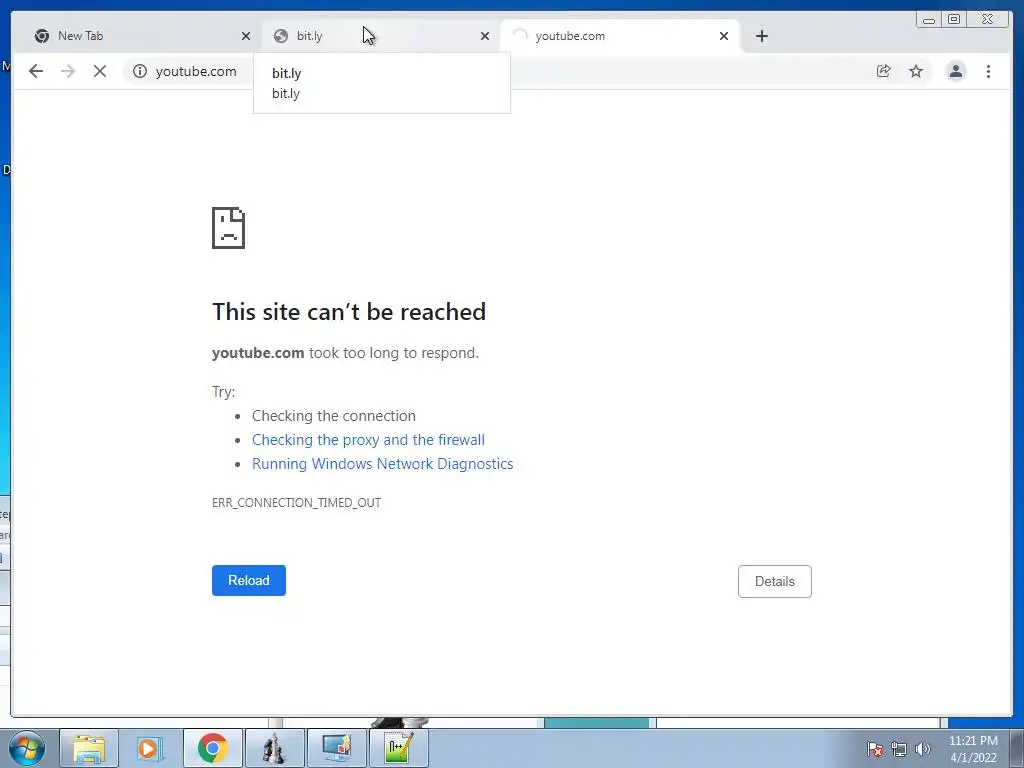1024x768 pixels.
Task: Open Checking the proxy and the firewall link
Action: [x=368, y=440]
